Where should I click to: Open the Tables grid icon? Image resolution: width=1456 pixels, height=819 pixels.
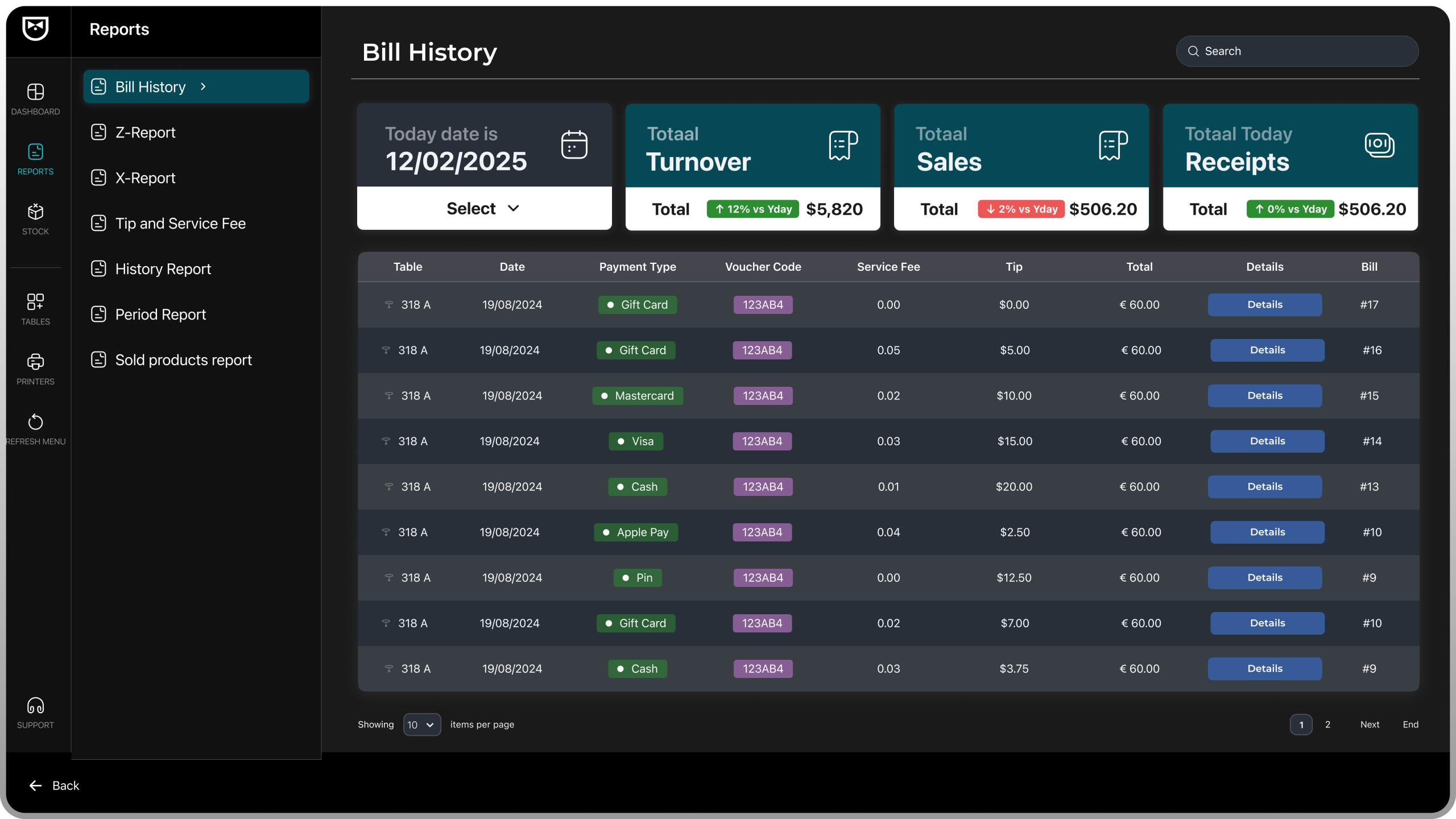pyautogui.click(x=35, y=301)
